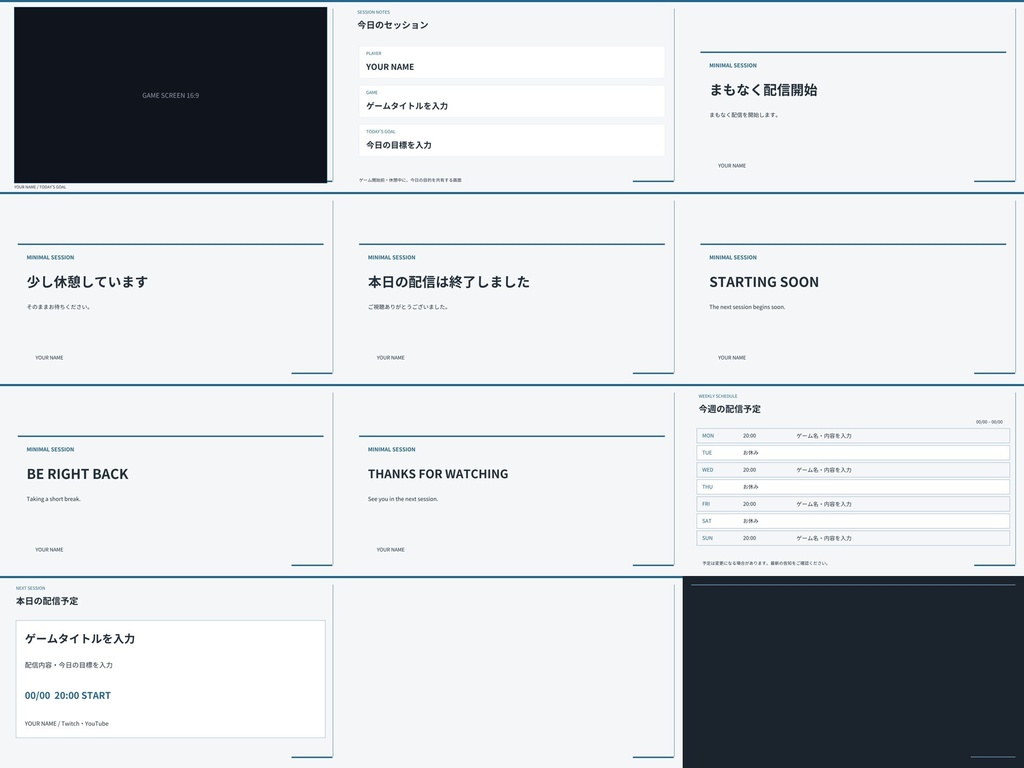Select the FRI row in weekly schedule
The image size is (1024, 768).
click(853, 504)
